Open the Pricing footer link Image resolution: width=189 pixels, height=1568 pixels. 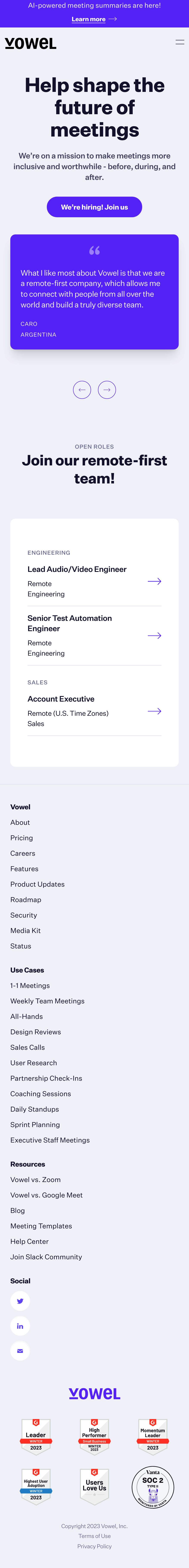click(x=21, y=838)
